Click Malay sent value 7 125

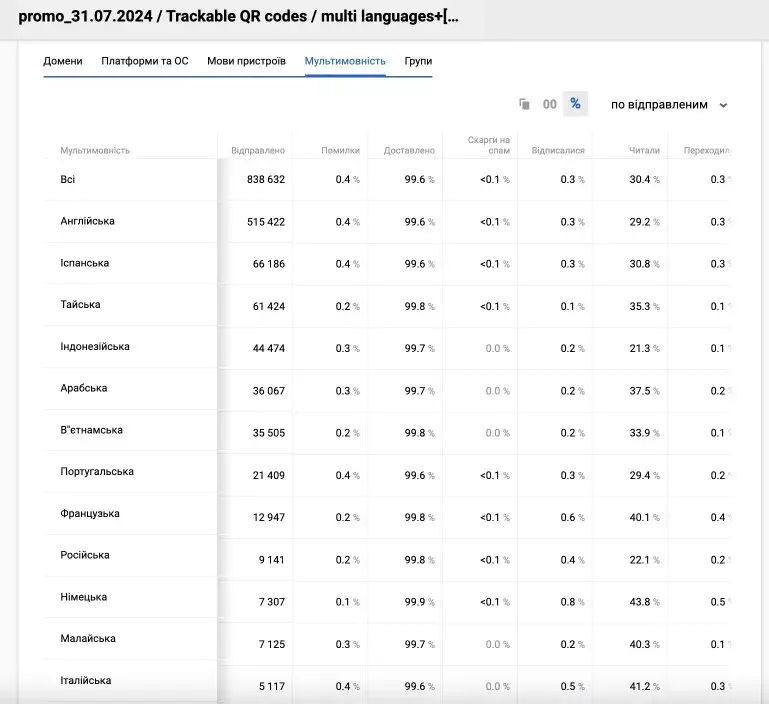(272, 644)
